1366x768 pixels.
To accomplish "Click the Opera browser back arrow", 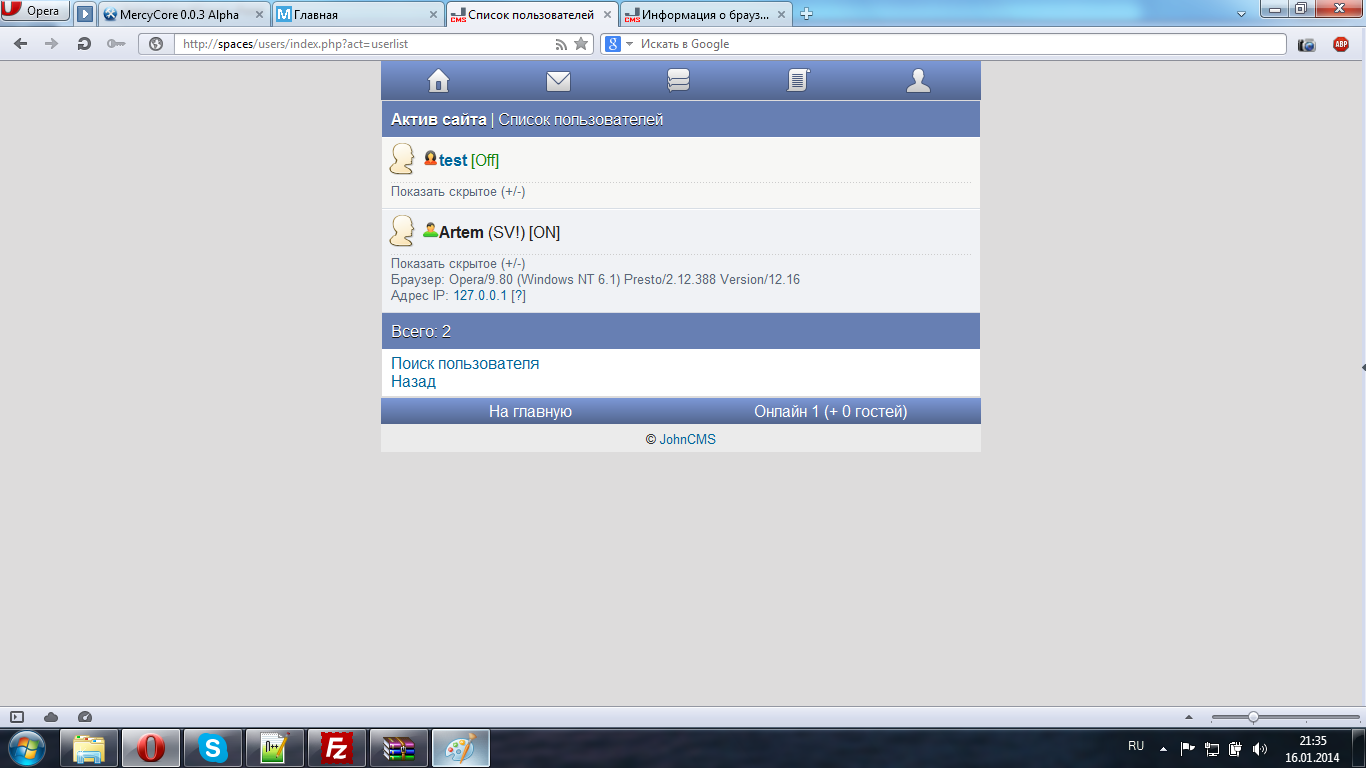I will click(x=21, y=44).
